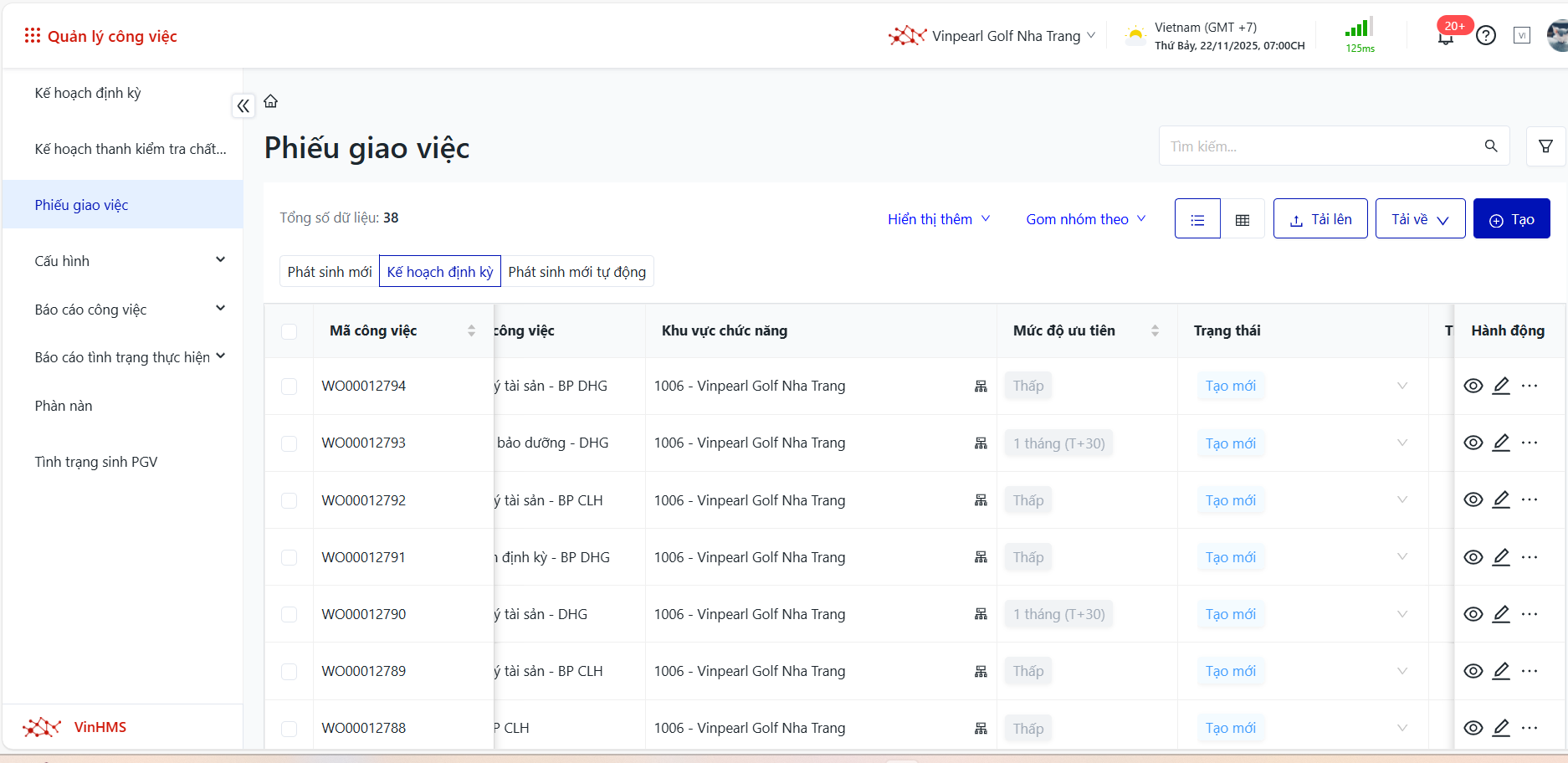The height and width of the screenshot is (763, 1568).
Task: Select Phát sinh mới tự động tab
Action: [x=576, y=272]
